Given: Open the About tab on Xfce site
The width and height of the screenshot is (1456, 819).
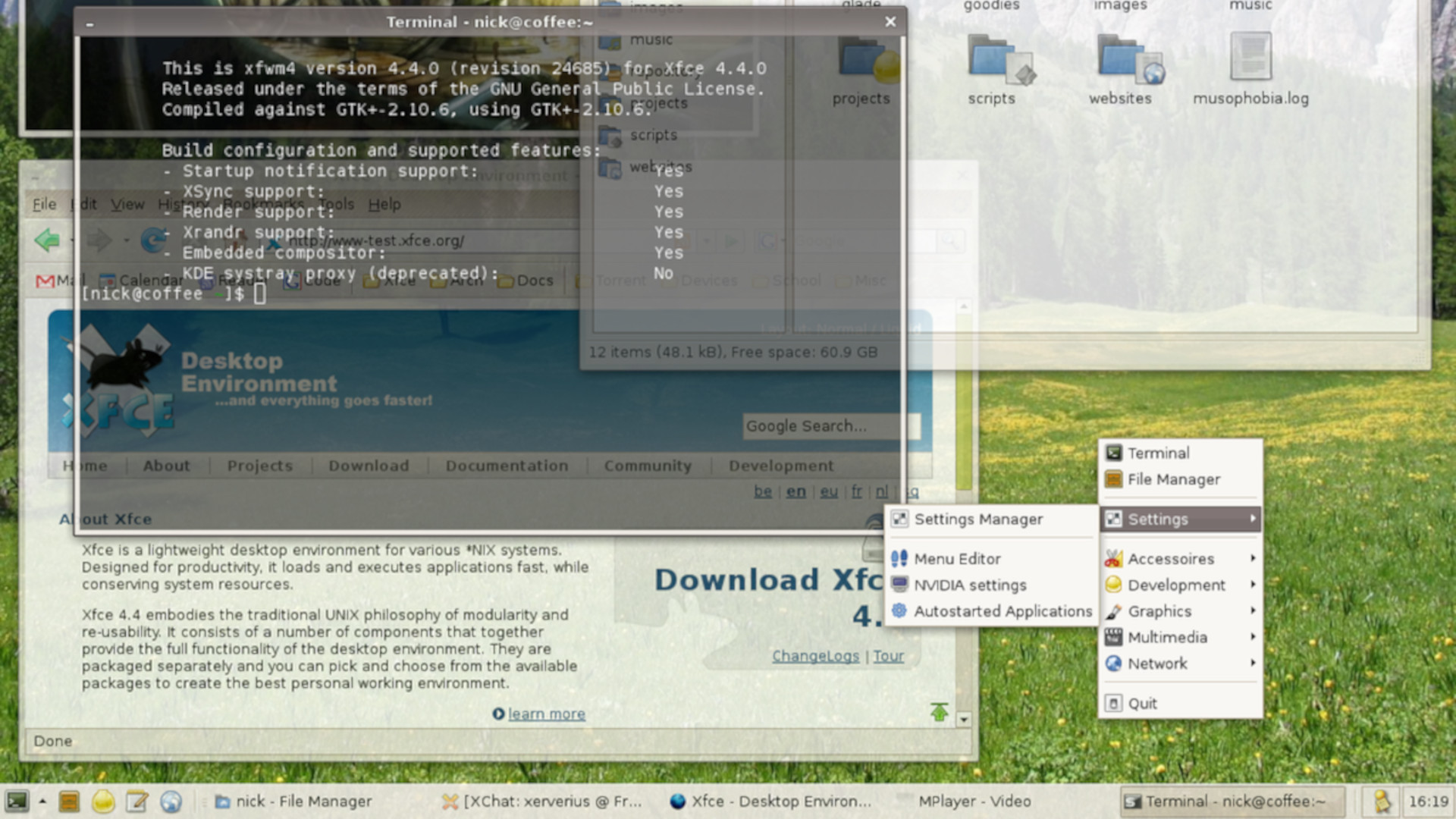Looking at the screenshot, I should [166, 466].
